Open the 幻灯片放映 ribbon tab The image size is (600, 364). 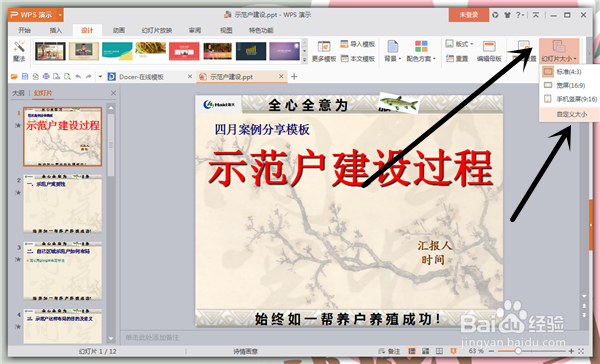(157, 30)
